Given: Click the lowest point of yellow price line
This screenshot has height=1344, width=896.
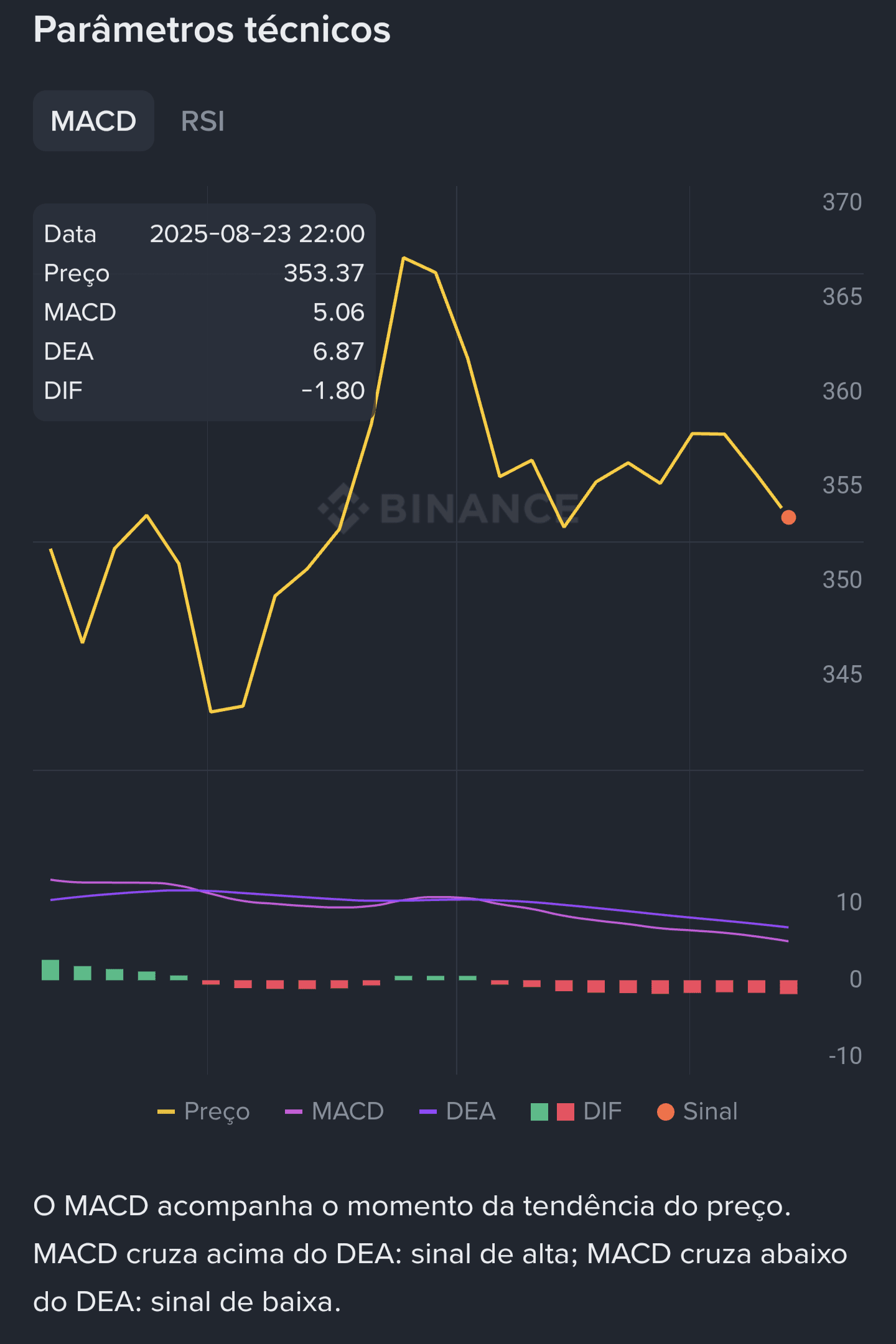Looking at the screenshot, I should [x=212, y=711].
